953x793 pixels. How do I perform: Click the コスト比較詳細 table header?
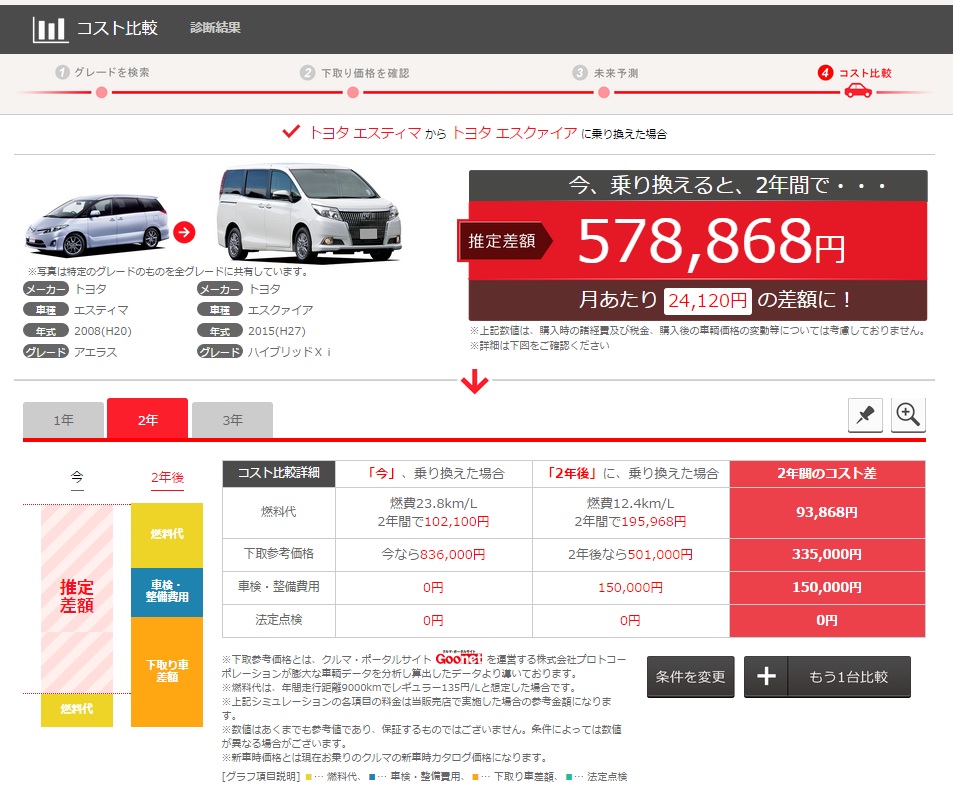(279, 473)
